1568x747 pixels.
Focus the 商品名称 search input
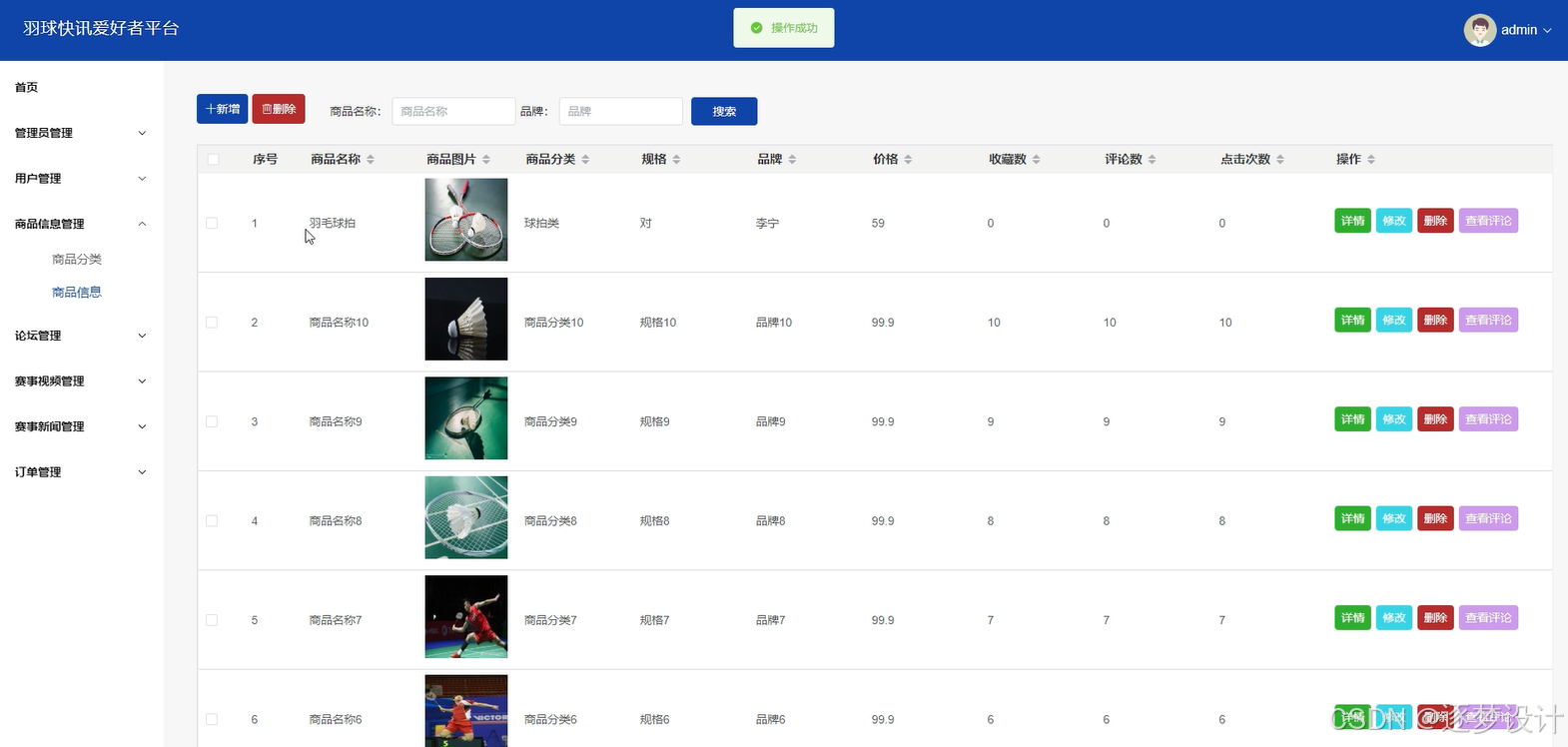(453, 111)
